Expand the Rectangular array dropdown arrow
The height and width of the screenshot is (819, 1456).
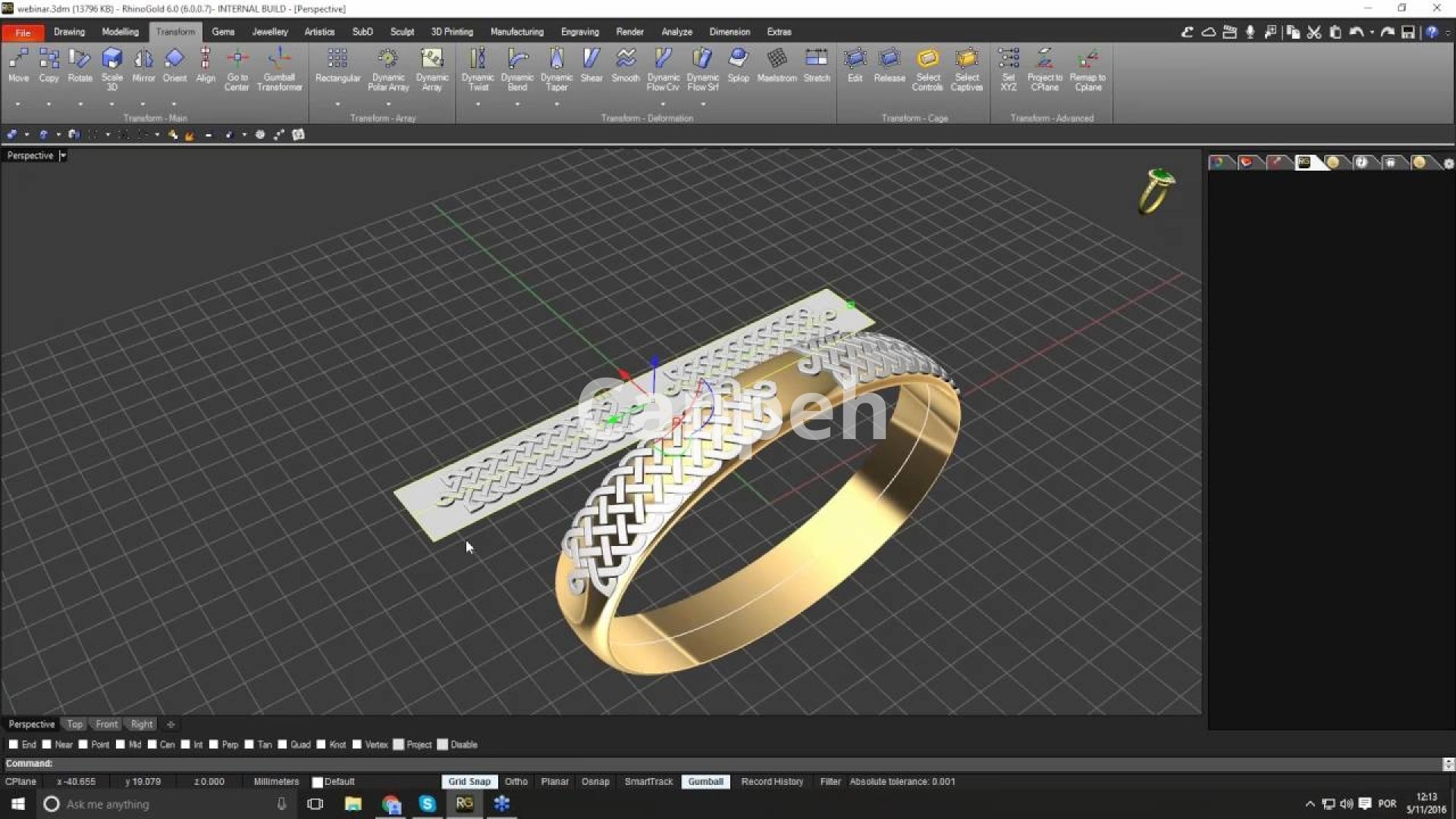point(337,104)
